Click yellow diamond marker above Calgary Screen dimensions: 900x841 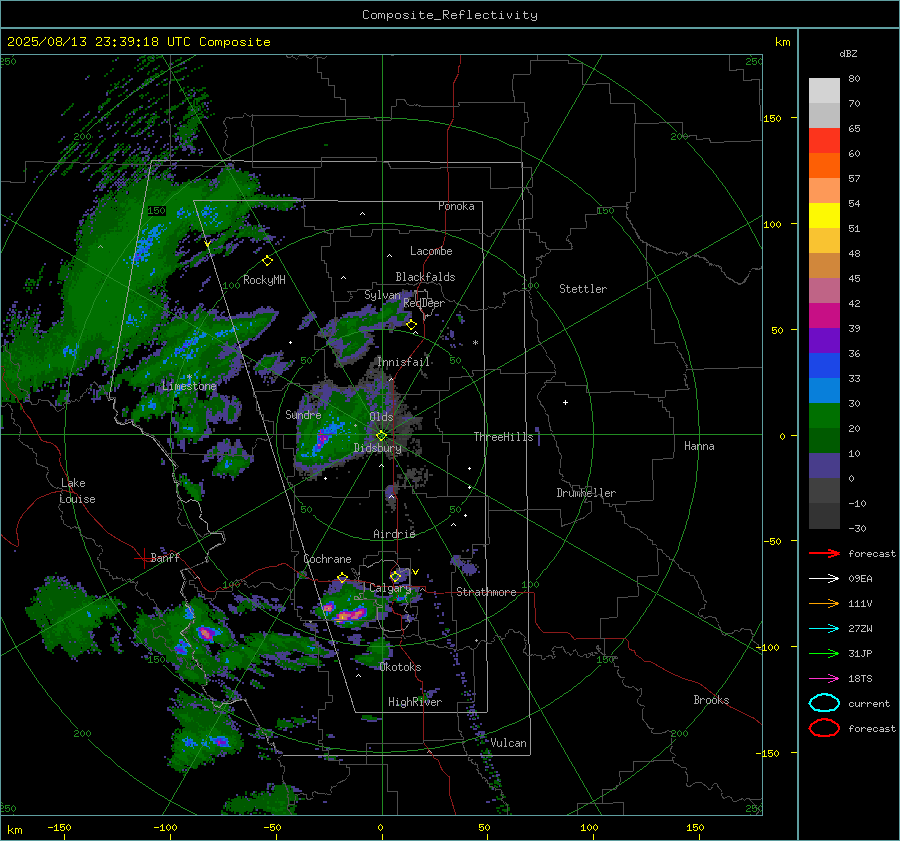[x=395, y=576]
